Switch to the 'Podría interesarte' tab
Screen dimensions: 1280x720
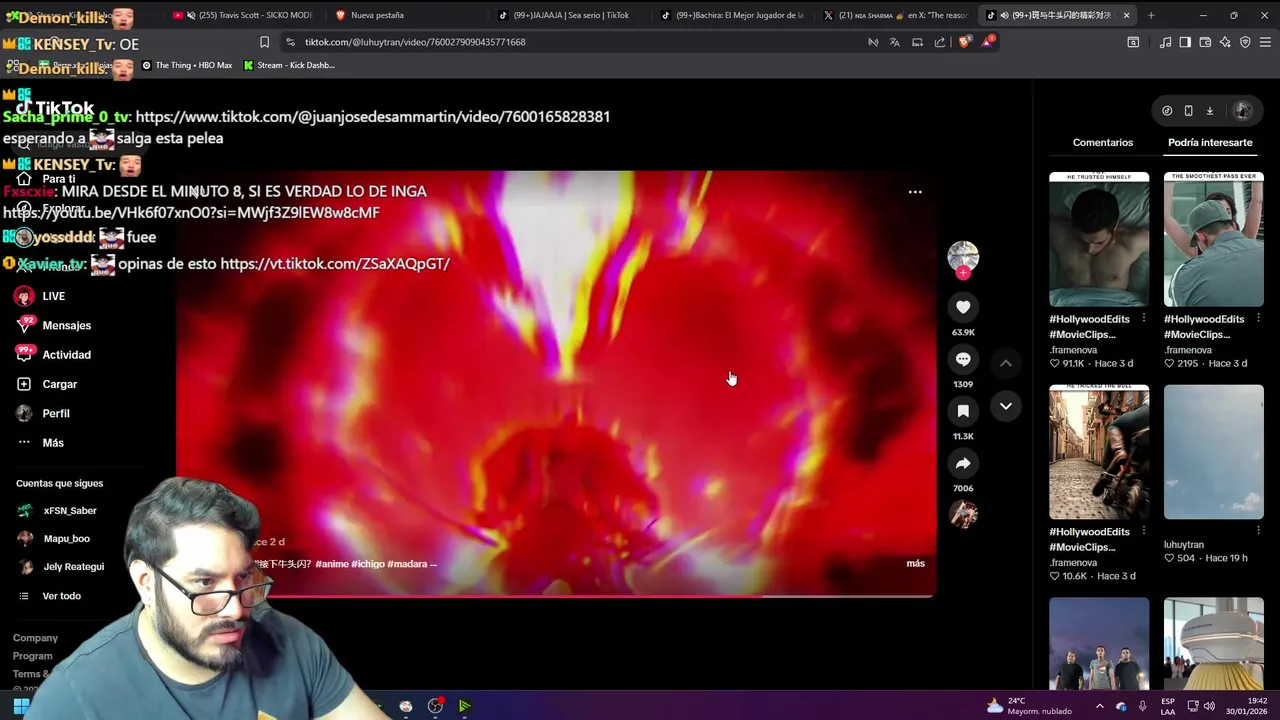(1210, 143)
